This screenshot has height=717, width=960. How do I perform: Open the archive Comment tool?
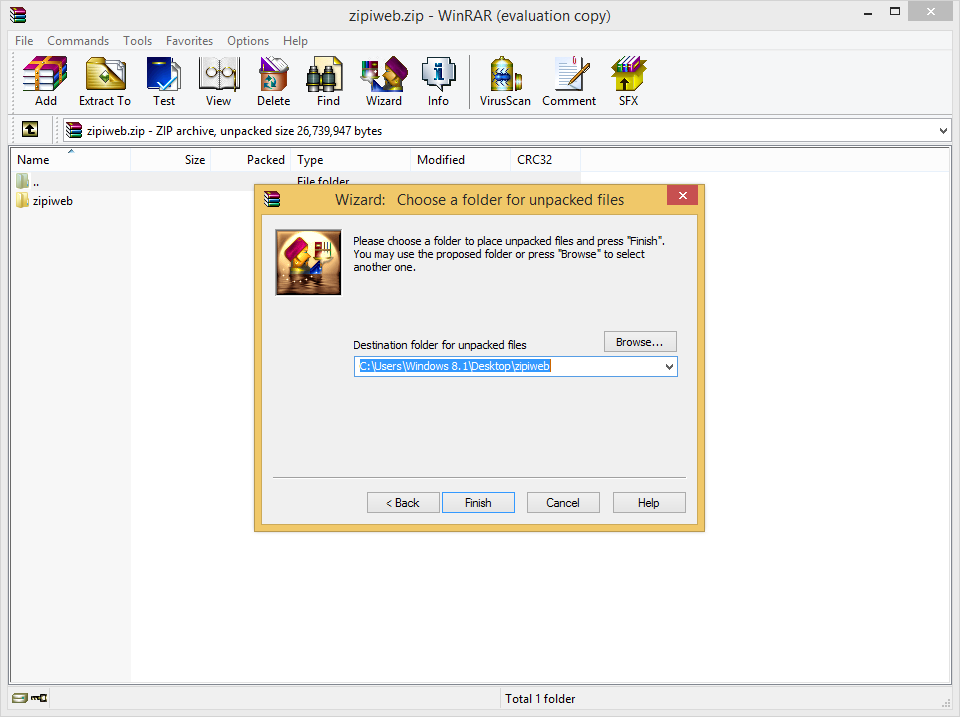point(569,81)
